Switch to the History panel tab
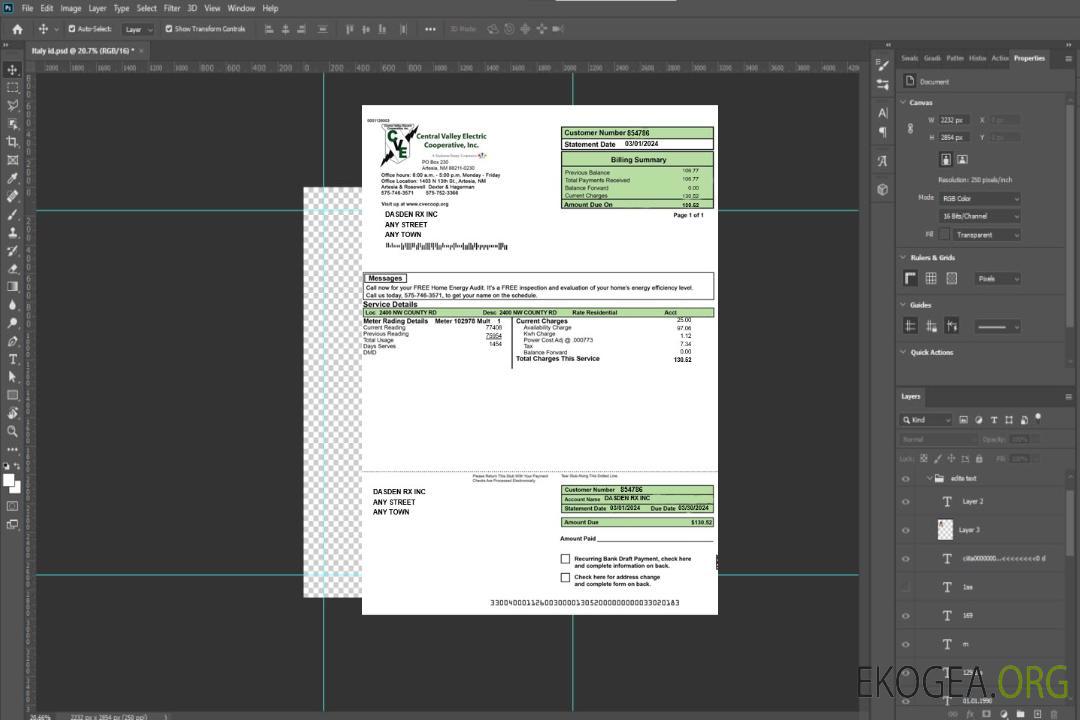This screenshot has width=1080, height=720. (977, 58)
